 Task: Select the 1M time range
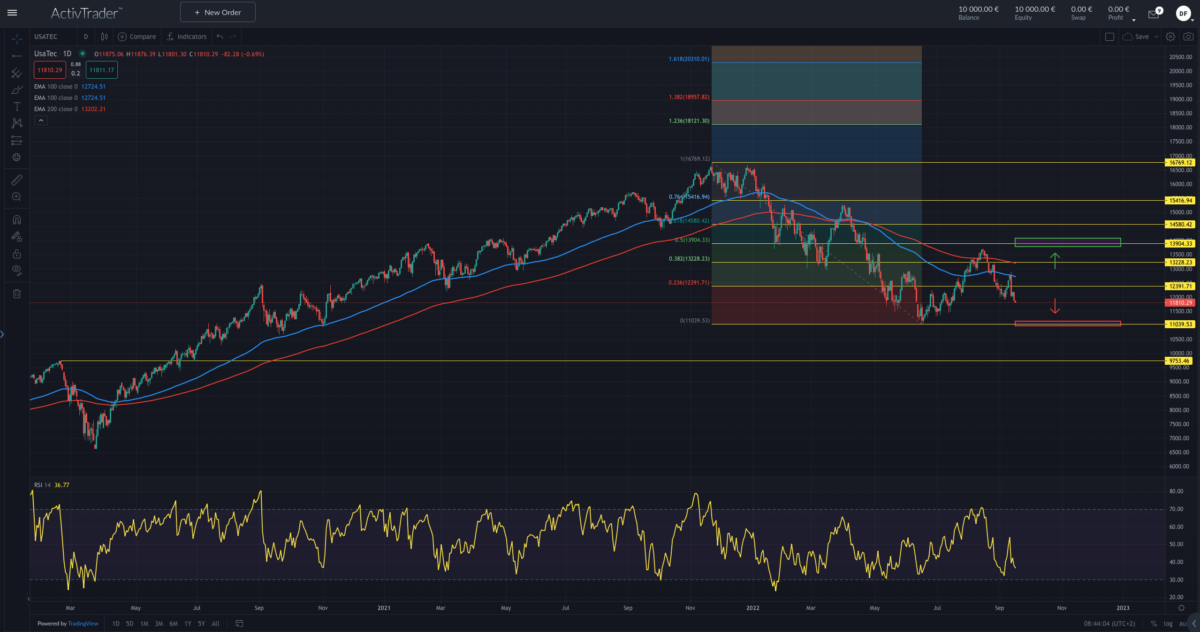(x=144, y=623)
